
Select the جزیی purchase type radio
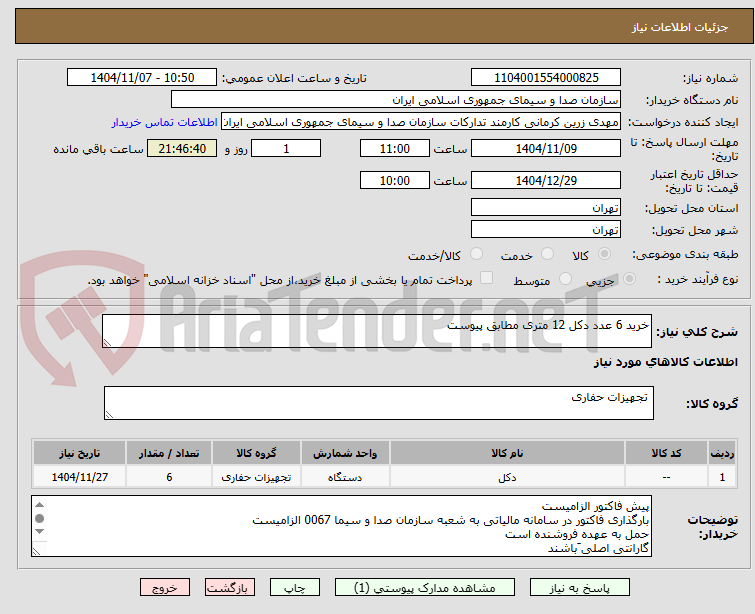(629, 279)
